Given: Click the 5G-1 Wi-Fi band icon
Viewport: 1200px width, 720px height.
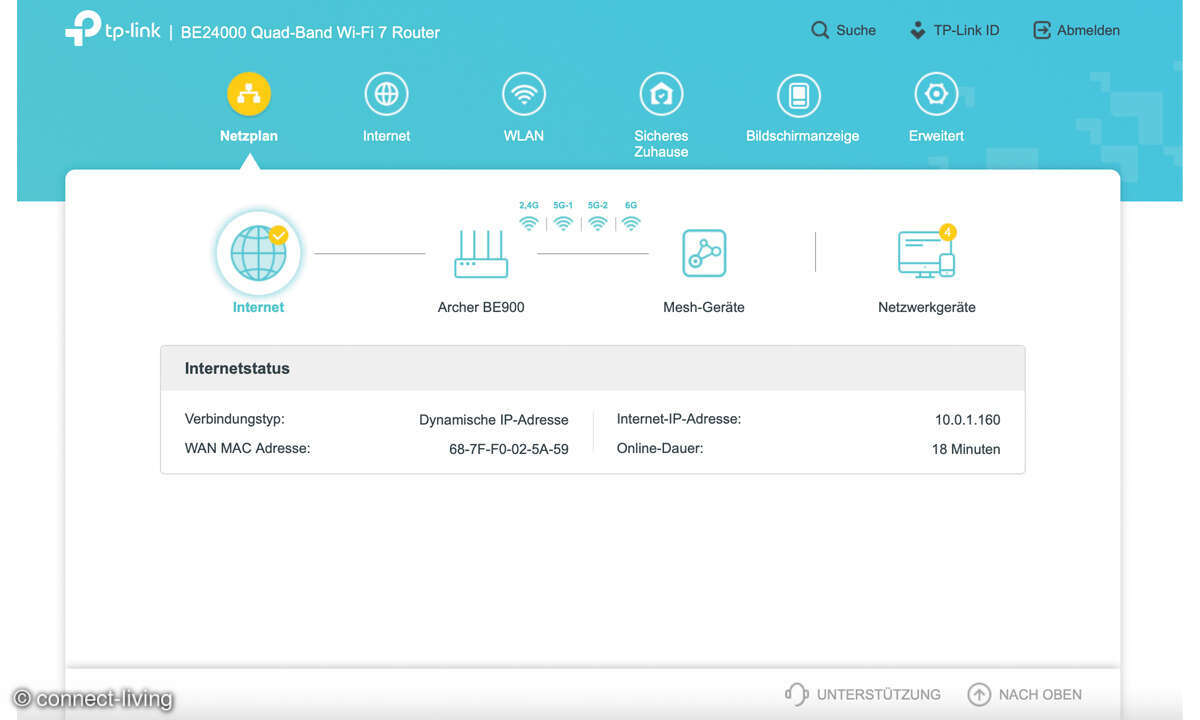Looking at the screenshot, I should pyautogui.click(x=563, y=224).
